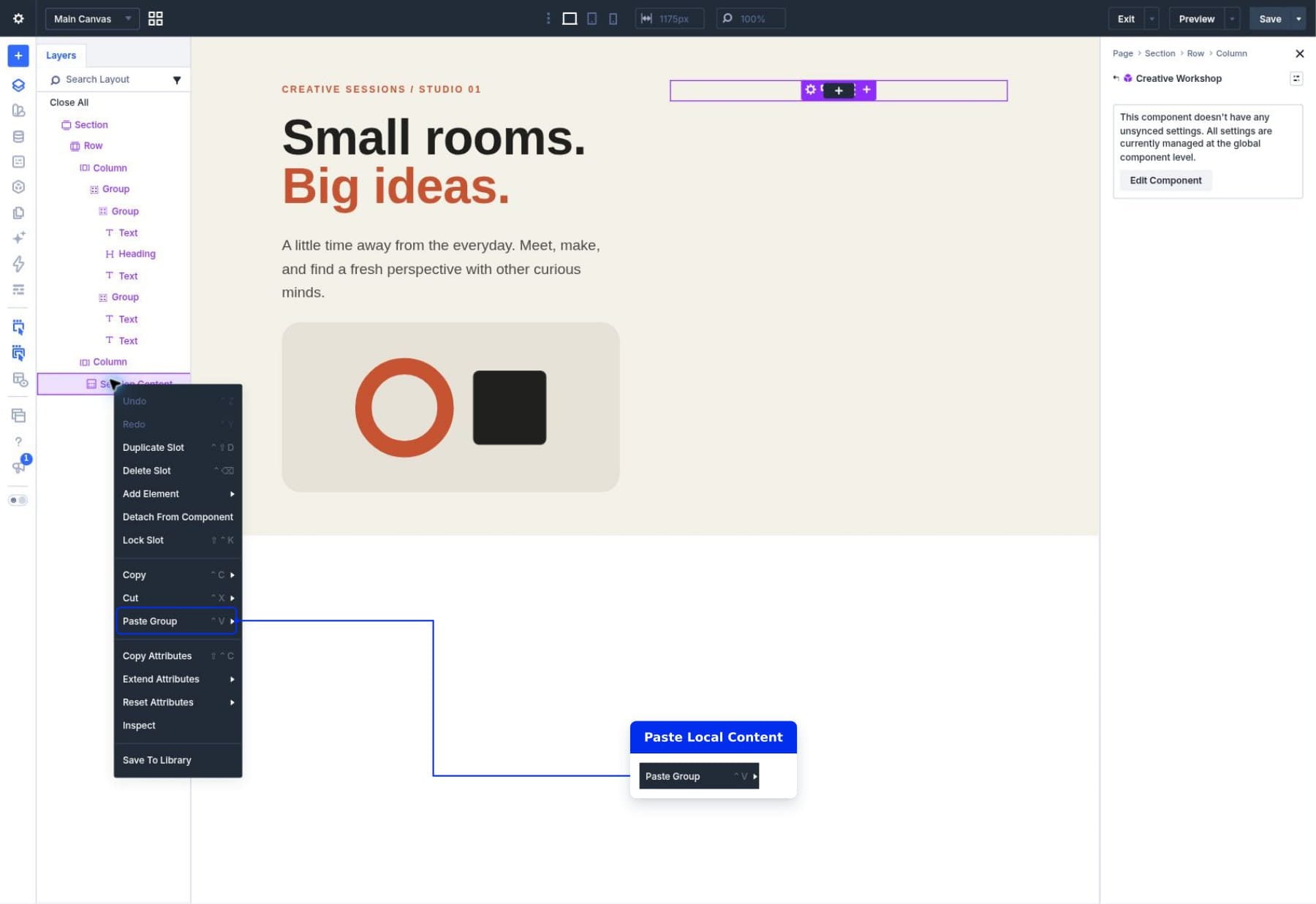Viewport: 1316px width, 904px height.
Task: Open the Layers panel icon in sidebar
Action: click(x=18, y=85)
